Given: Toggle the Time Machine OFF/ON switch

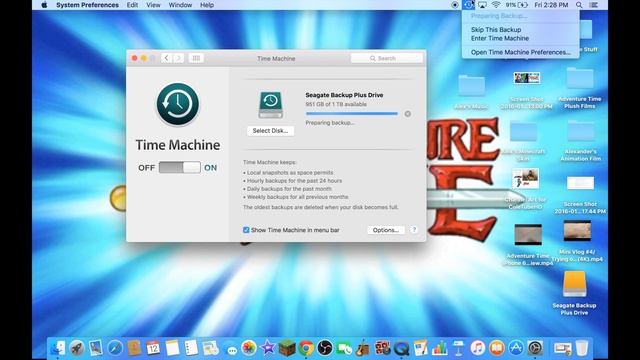Looking at the screenshot, I should pyautogui.click(x=180, y=167).
